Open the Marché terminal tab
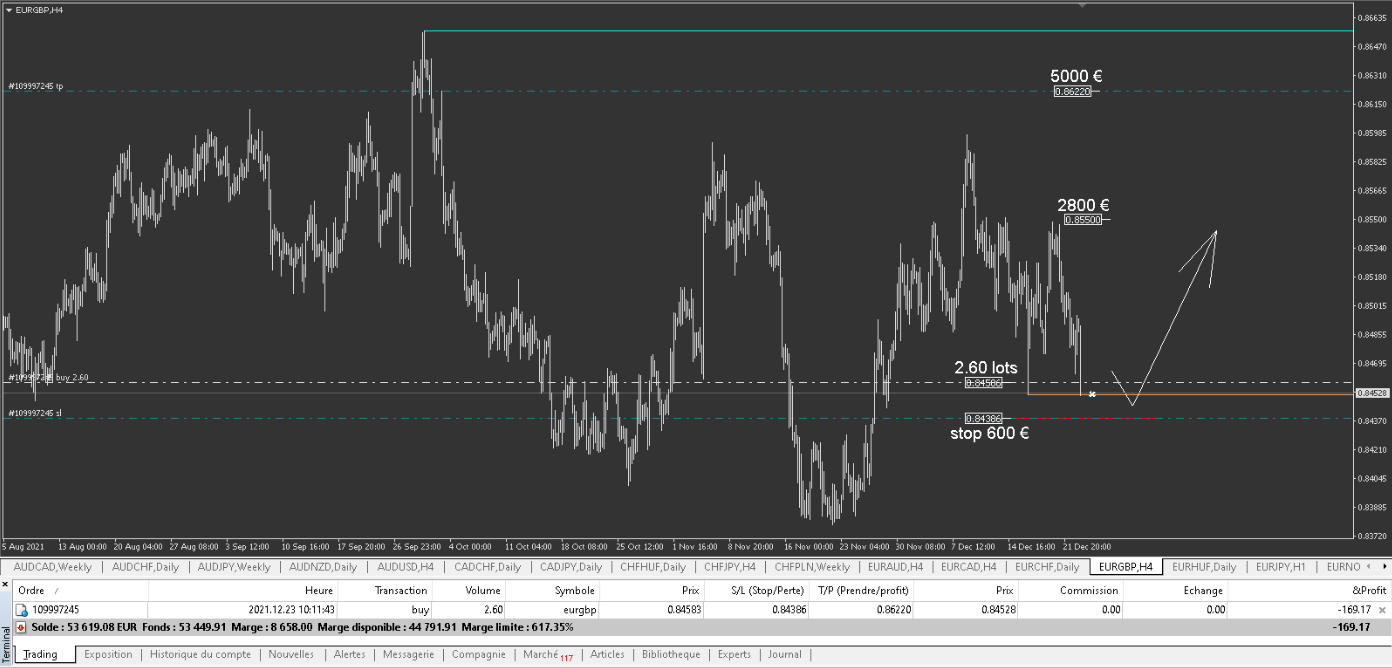Screen dimensions: 1392x668 pos(547,655)
